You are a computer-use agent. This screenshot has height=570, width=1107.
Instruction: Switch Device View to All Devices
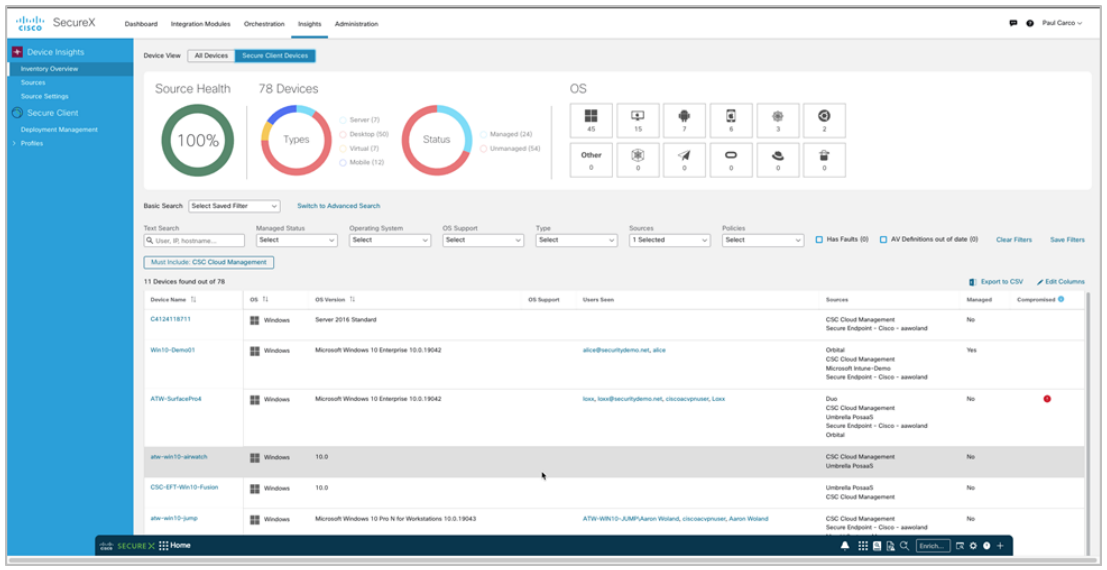click(x=211, y=56)
